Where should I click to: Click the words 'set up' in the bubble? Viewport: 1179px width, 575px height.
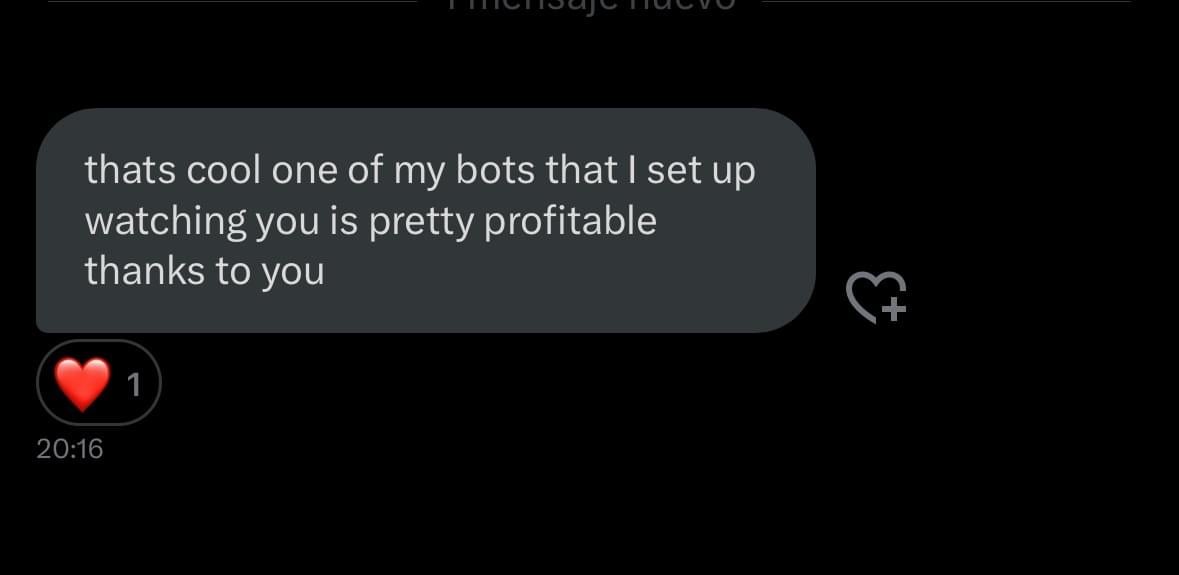[x=701, y=172]
